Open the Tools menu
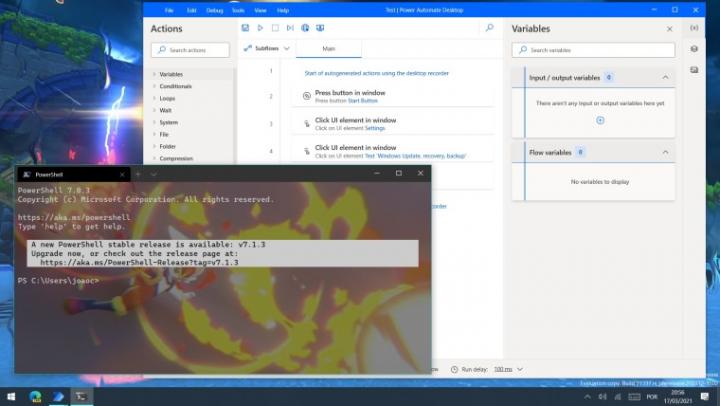720x406 pixels. click(x=238, y=10)
